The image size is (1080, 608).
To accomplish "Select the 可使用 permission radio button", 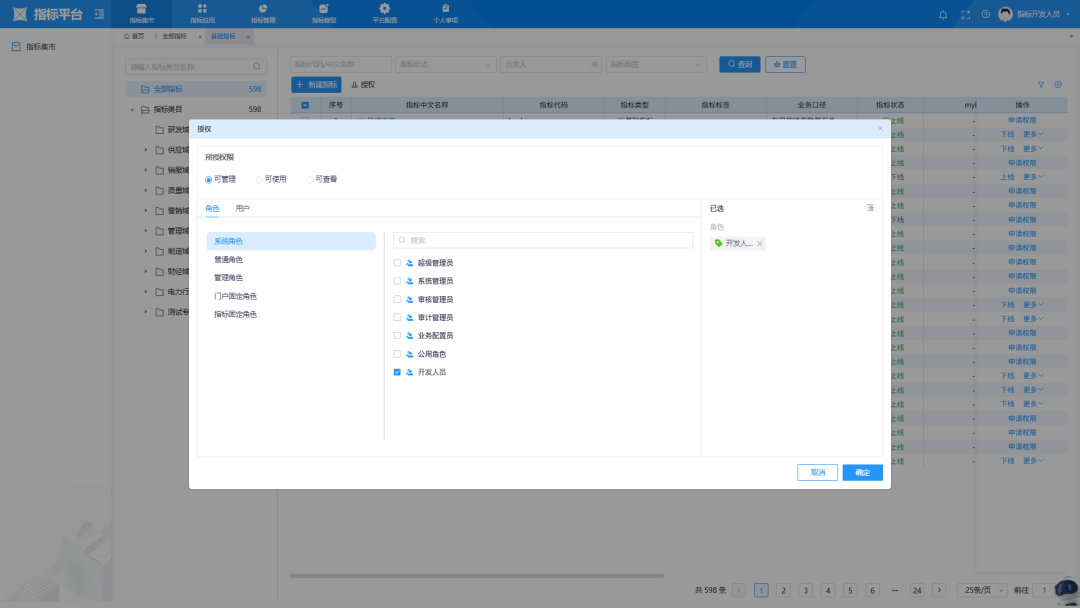I will [260, 179].
